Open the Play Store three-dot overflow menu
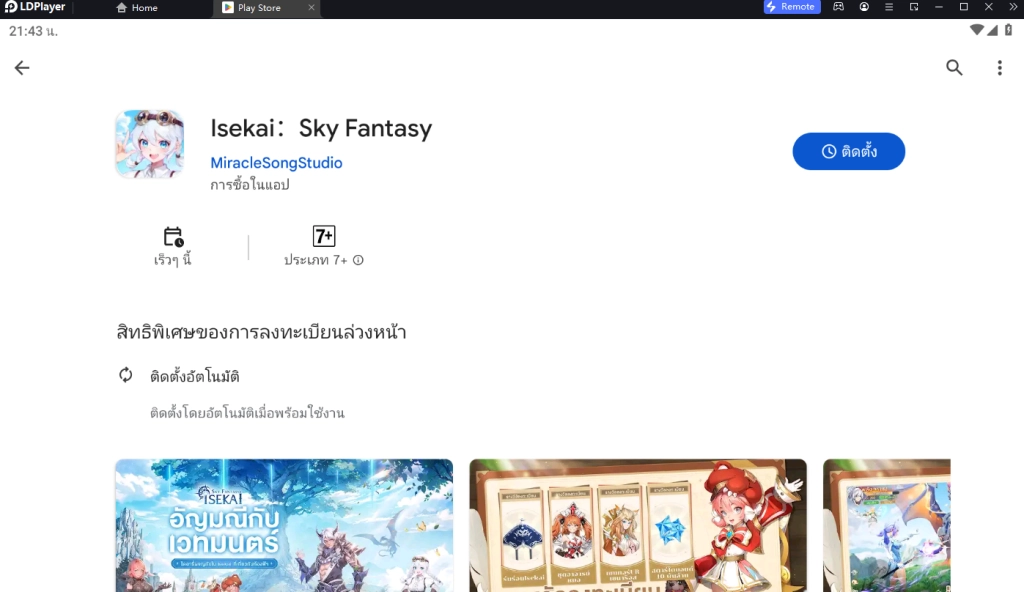Viewport: 1024px width, 592px height. coord(999,67)
